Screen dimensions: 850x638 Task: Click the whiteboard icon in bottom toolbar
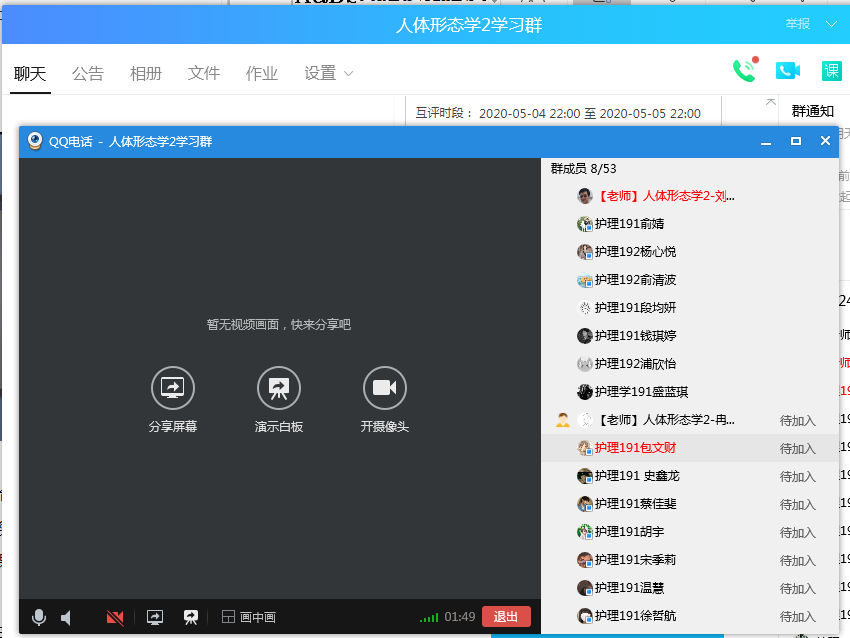tap(191, 617)
